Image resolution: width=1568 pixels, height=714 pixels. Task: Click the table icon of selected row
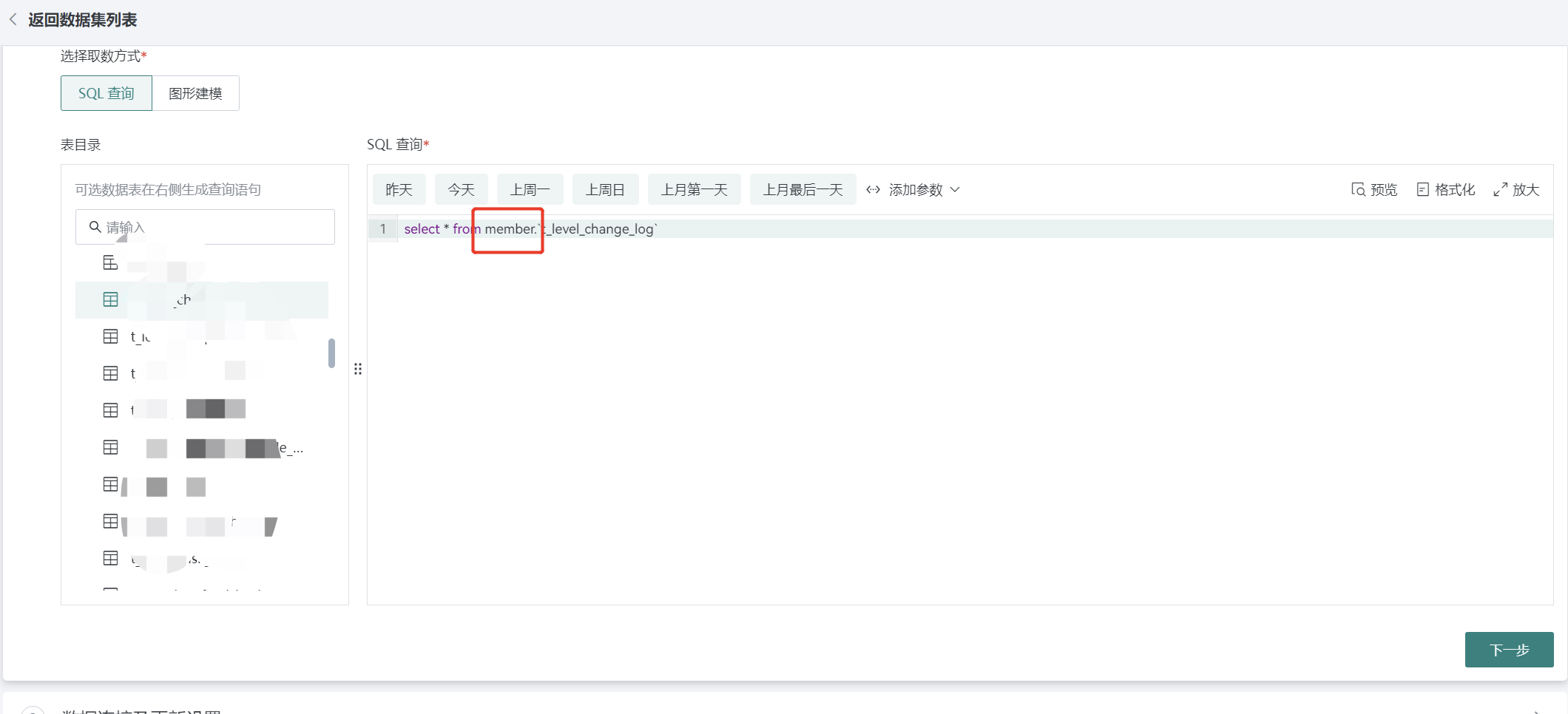click(110, 299)
